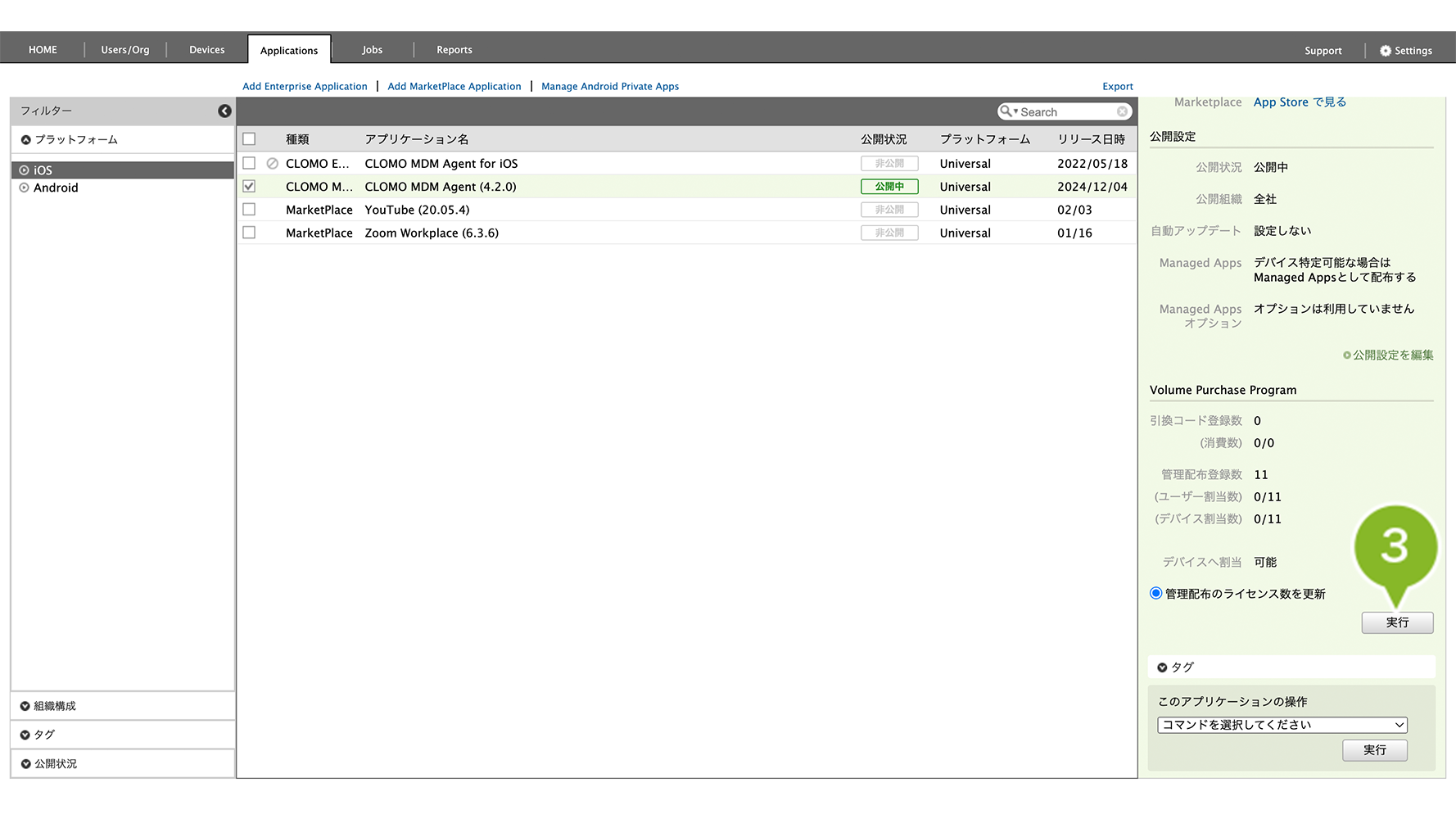
Task: Click the Settings gear icon
Action: [1385, 51]
